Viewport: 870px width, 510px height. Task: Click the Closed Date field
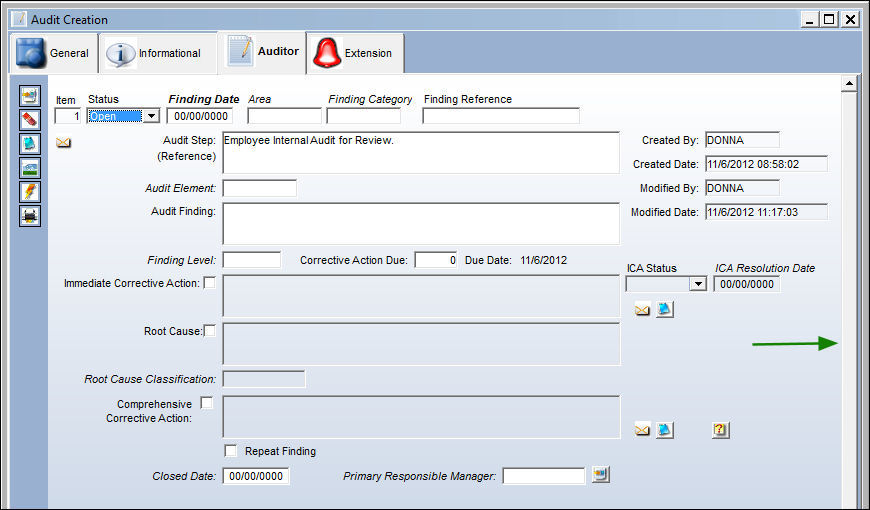(x=256, y=476)
